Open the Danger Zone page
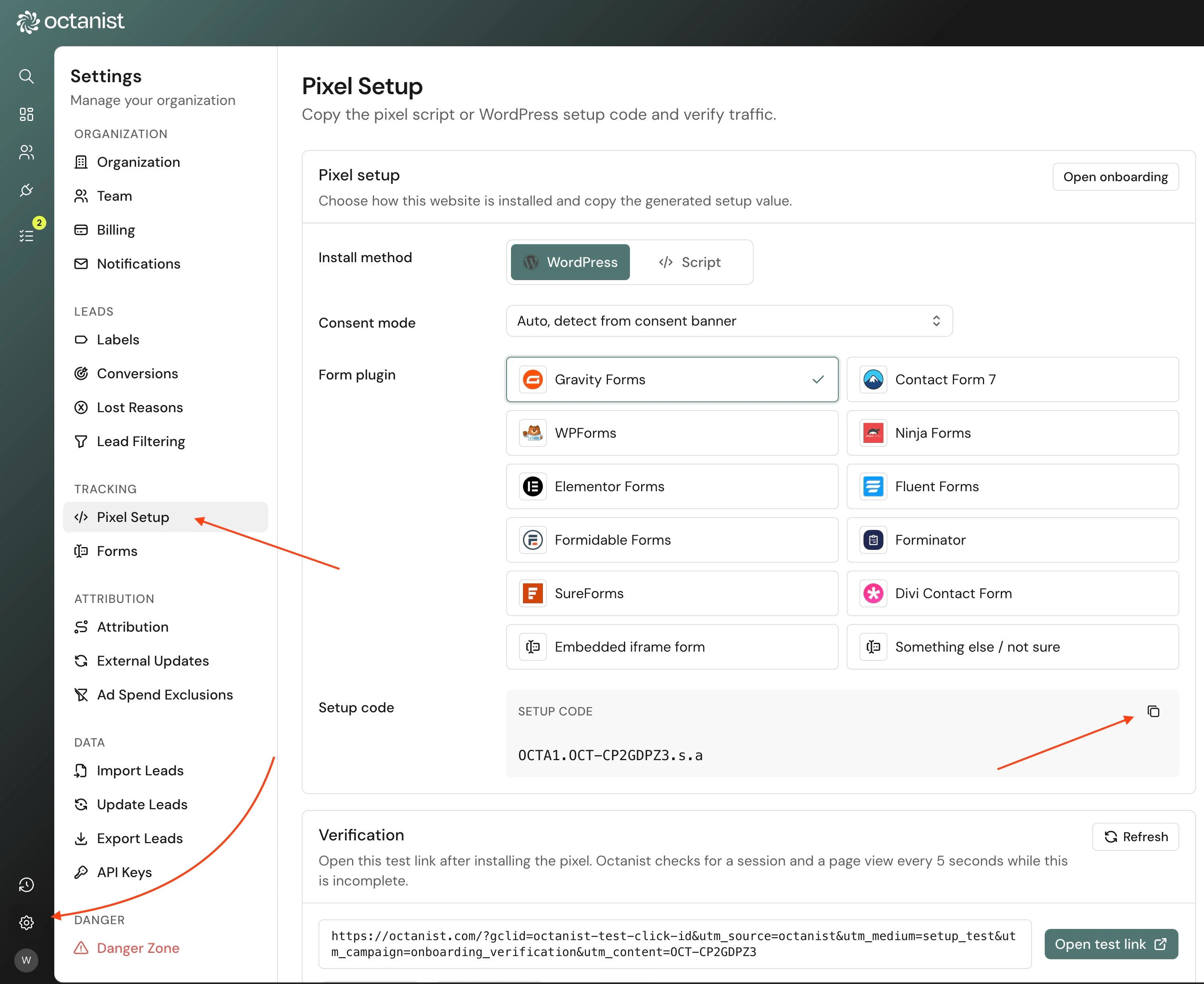This screenshot has width=1204, height=984. point(165,948)
